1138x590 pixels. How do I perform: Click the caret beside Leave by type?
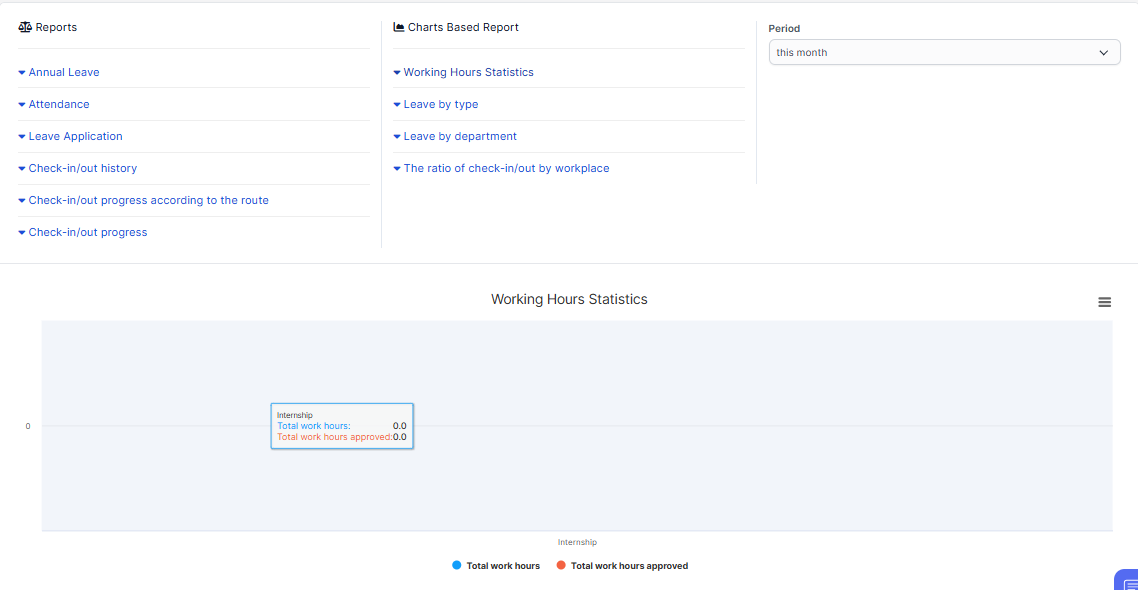click(x=397, y=105)
